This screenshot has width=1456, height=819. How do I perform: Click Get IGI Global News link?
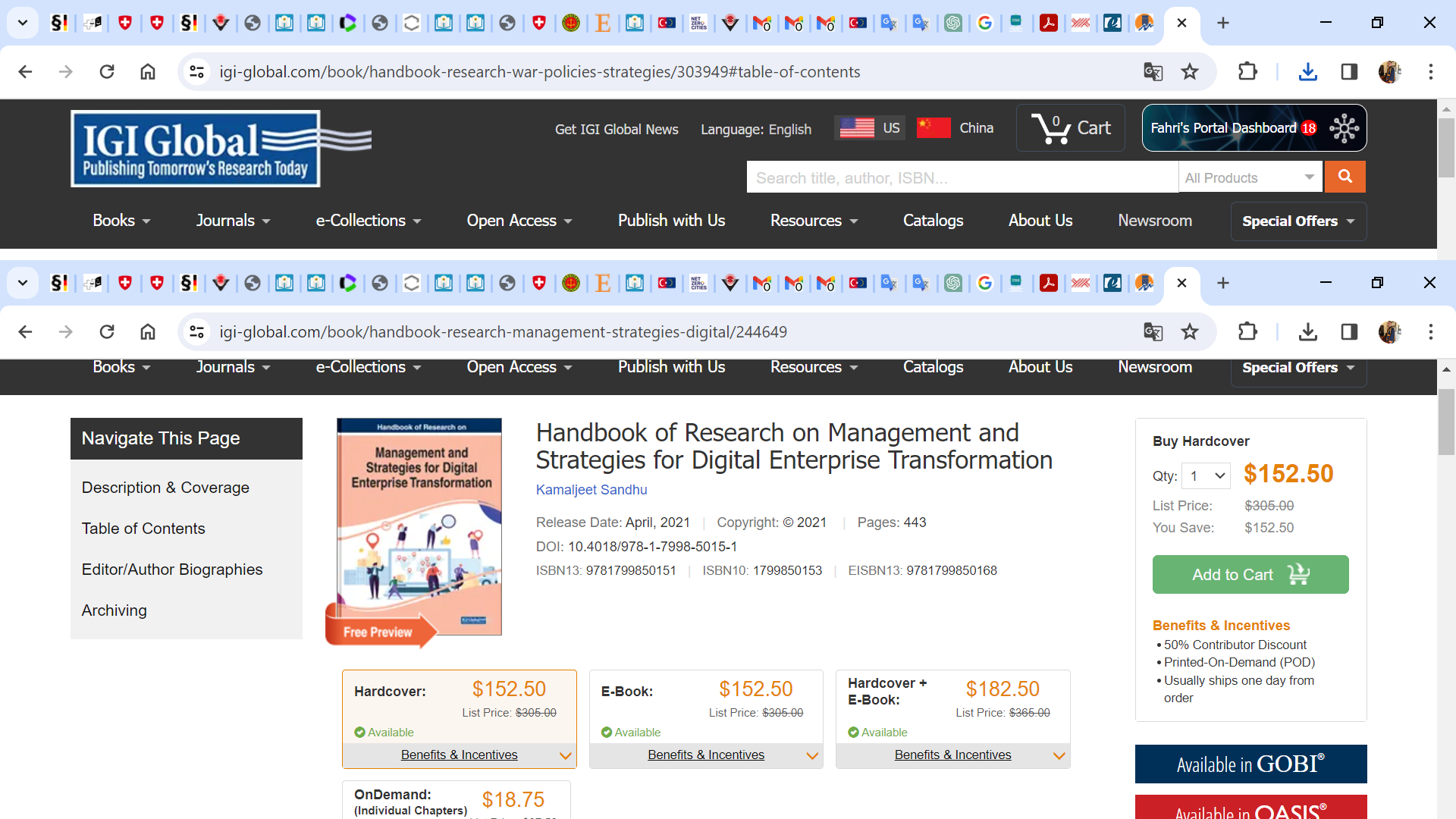click(617, 130)
